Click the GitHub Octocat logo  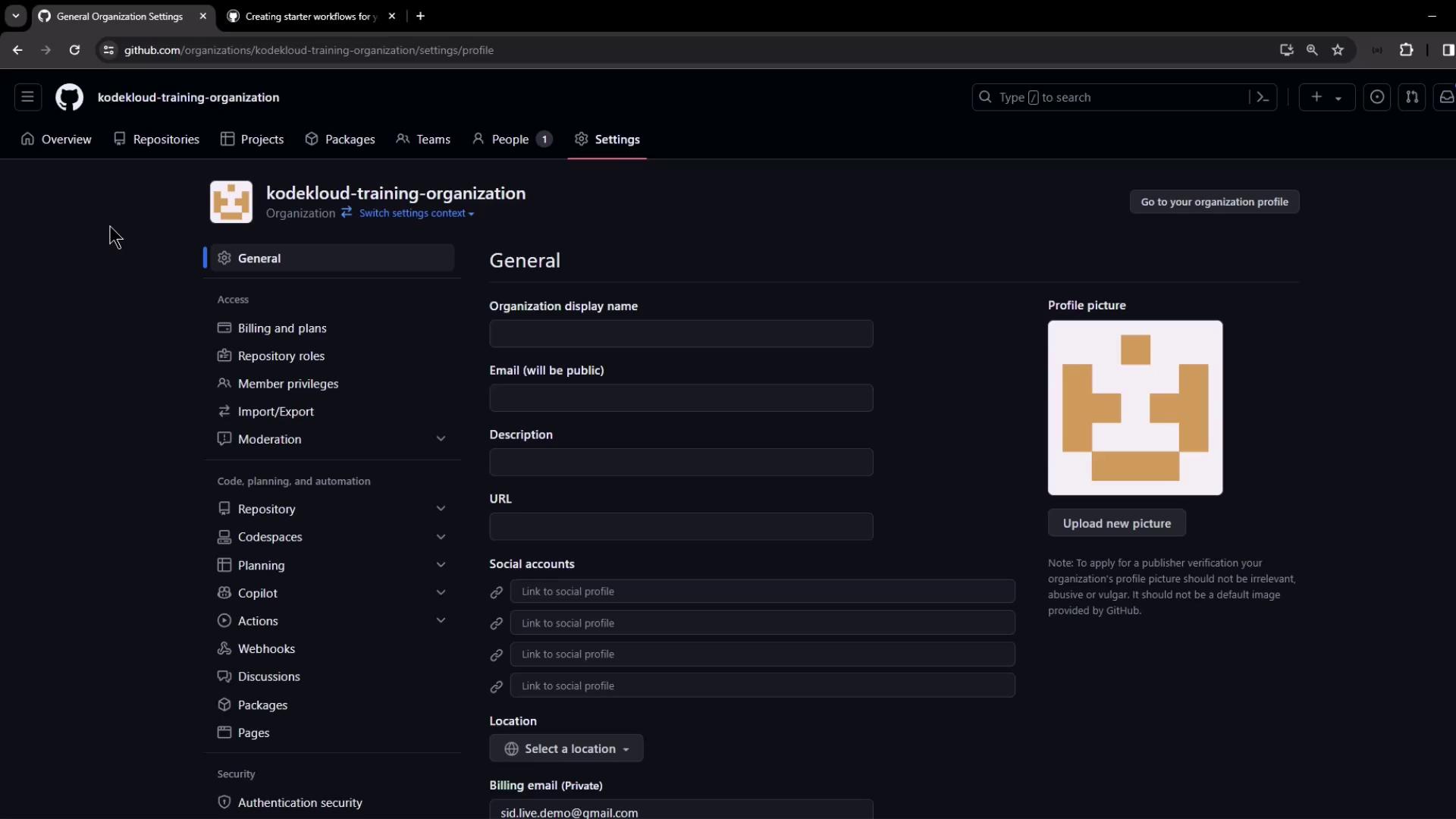pyautogui.click(x=69, y=97)
